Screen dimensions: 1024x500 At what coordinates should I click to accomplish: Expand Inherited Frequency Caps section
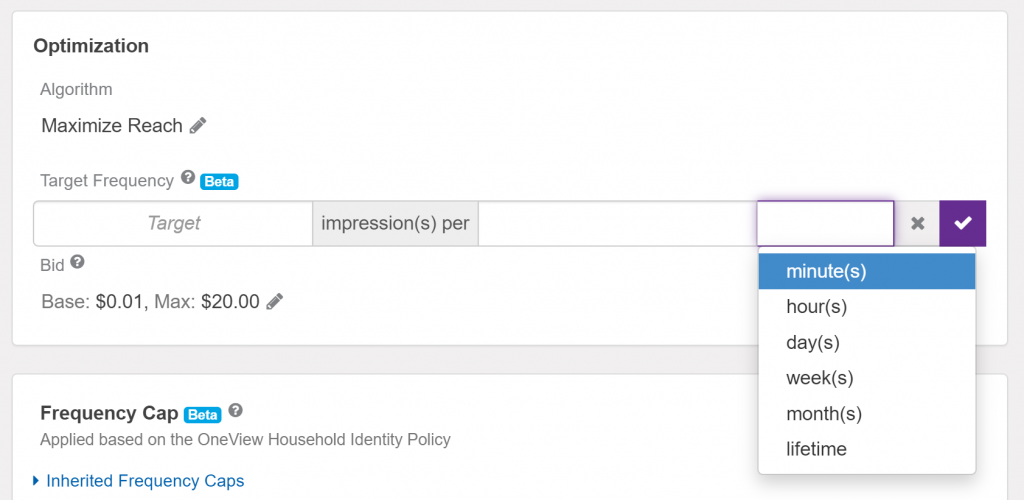coord(144,481)
